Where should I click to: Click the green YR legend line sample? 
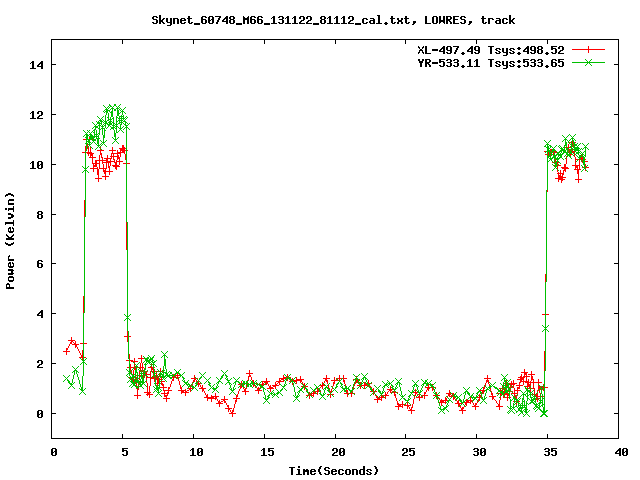[x=588, y=62]
